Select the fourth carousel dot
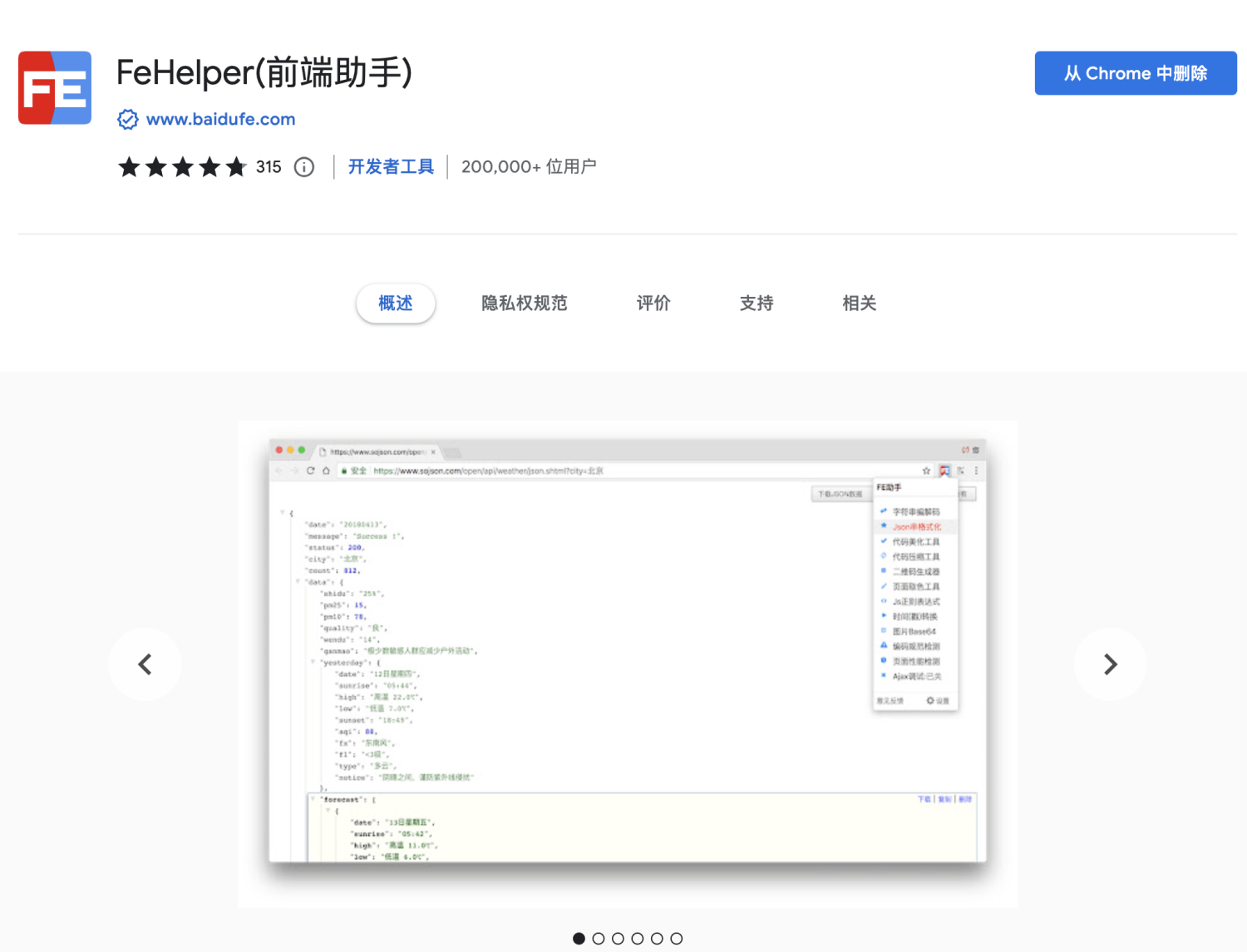Image resolution: width=1247 pixels, height=952 pixels. (x=638, y=939)
